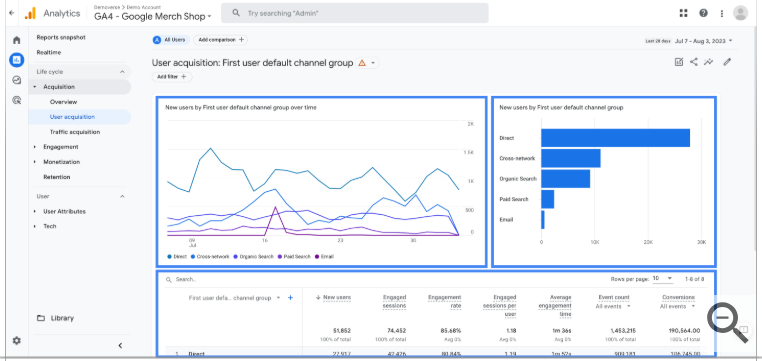Open Admin settings gear icon
This screenshot has height=361, width=762.
coord(17,341)
